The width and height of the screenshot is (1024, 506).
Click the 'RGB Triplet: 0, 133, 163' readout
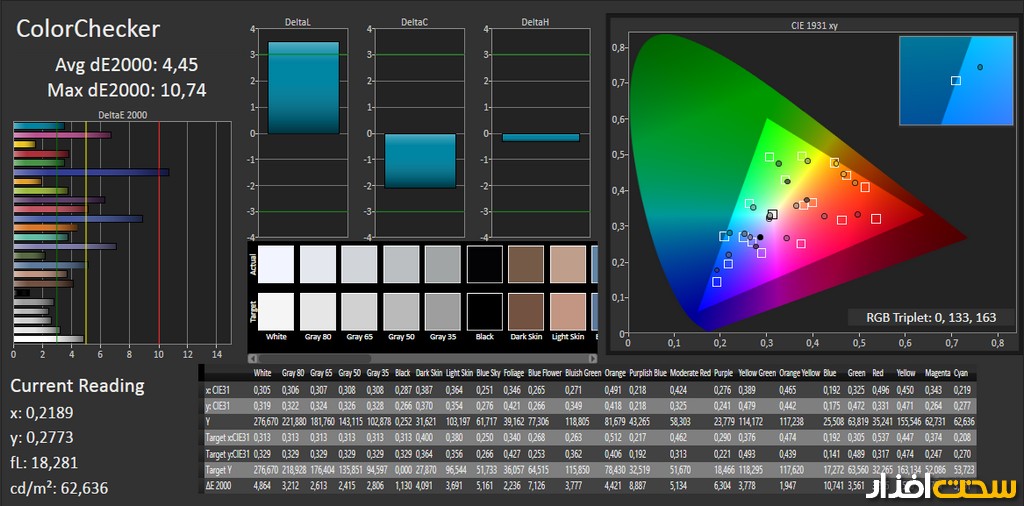coord(931,318)
